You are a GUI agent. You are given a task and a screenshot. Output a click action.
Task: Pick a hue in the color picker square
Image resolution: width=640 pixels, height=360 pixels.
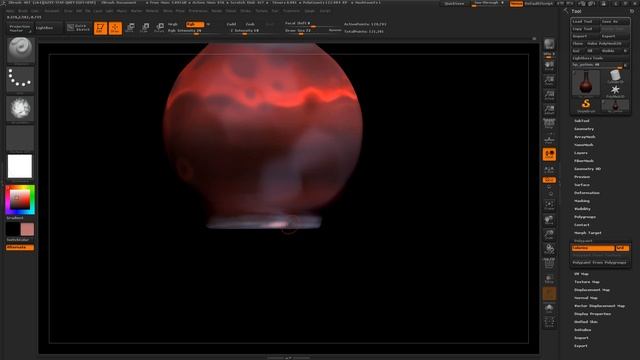click(20, 199)
